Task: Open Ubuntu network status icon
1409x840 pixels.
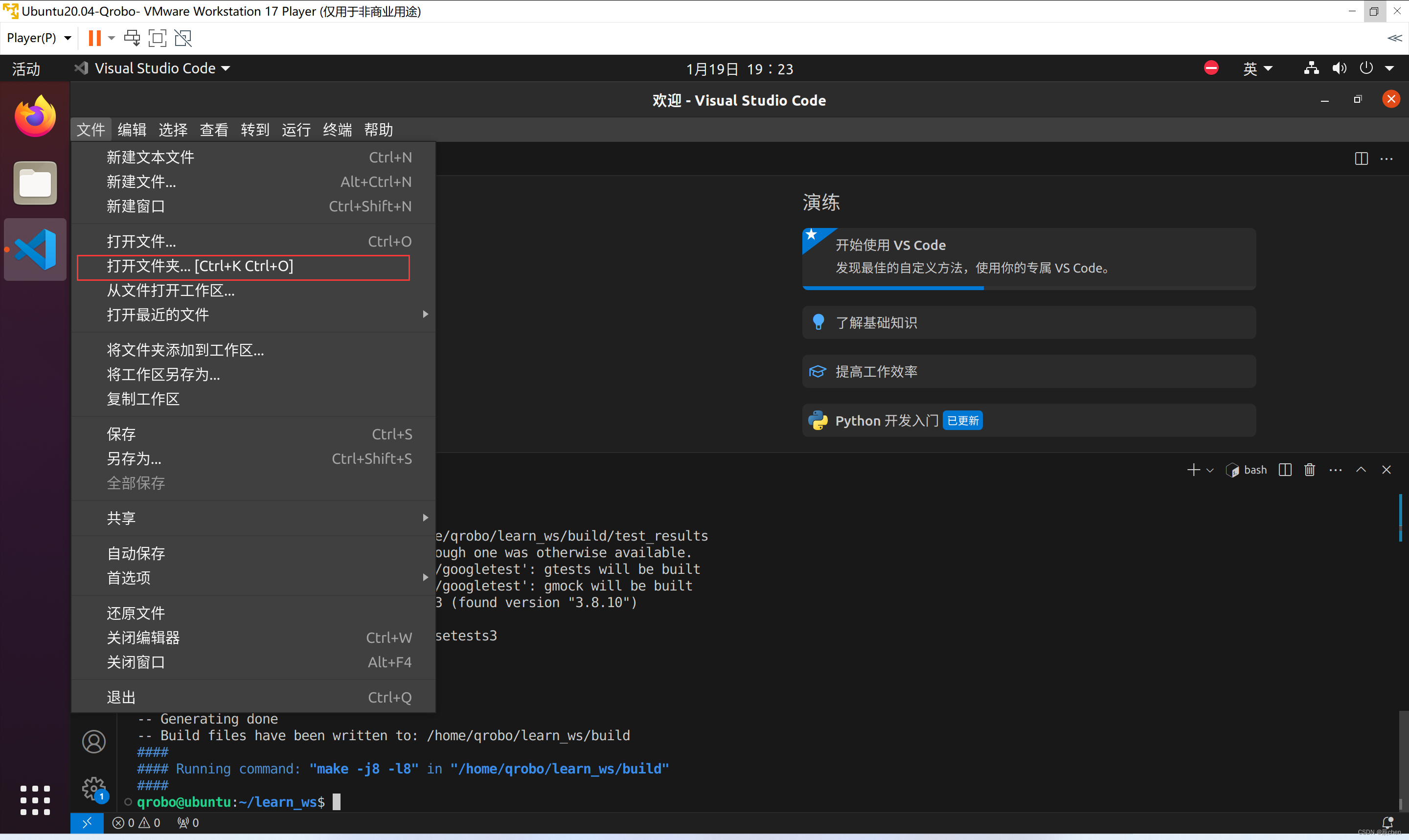Action: (x=1311, y=68)
